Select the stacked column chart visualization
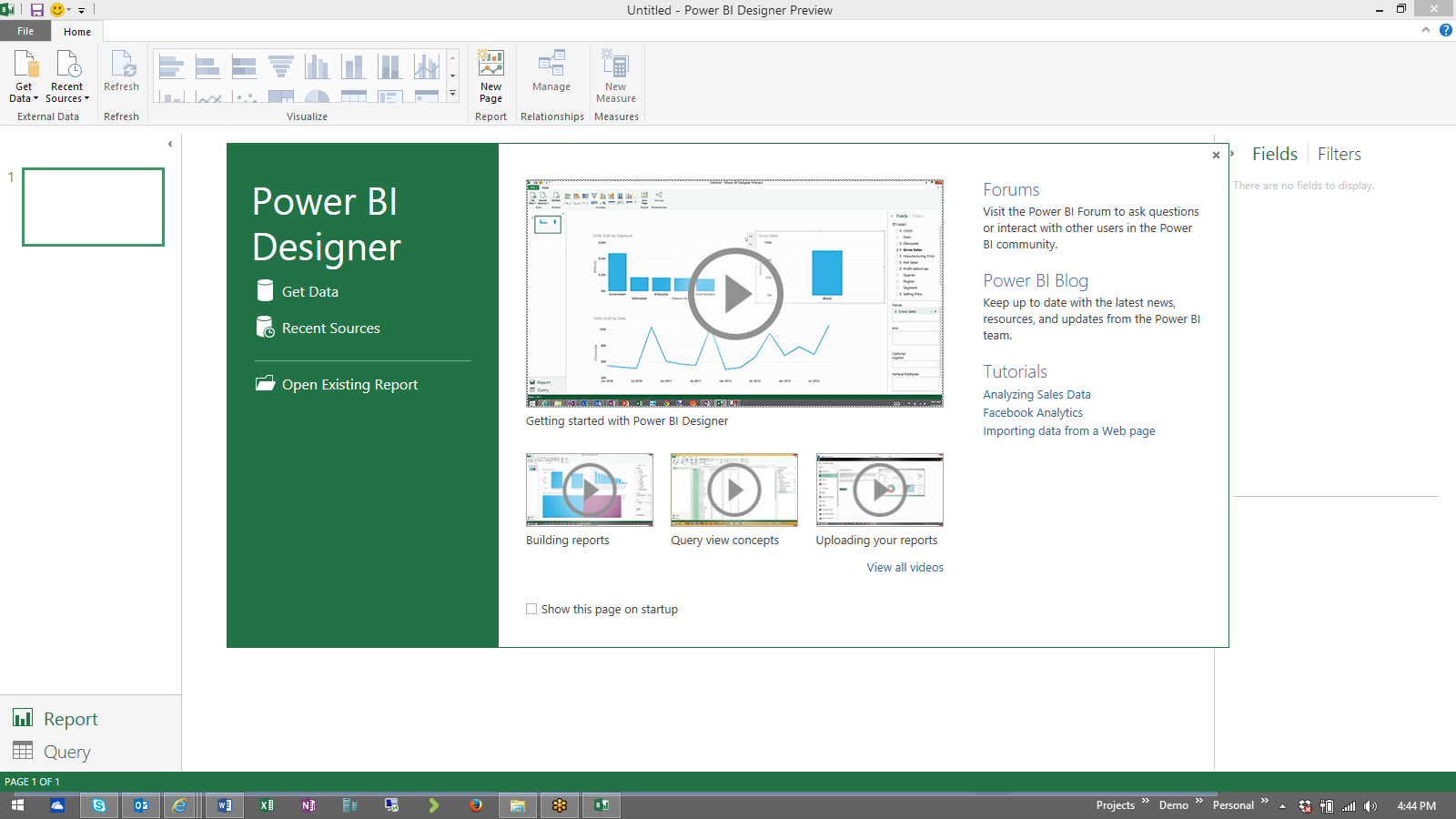The width and height of the screenshot is (1456, 819). coord(353,66)
